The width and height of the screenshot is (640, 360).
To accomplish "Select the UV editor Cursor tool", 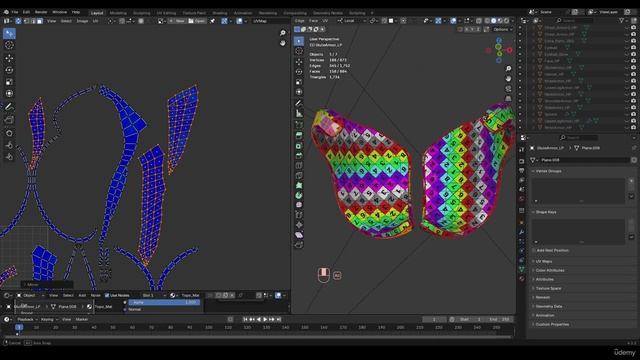I will (x=9, y=45).
